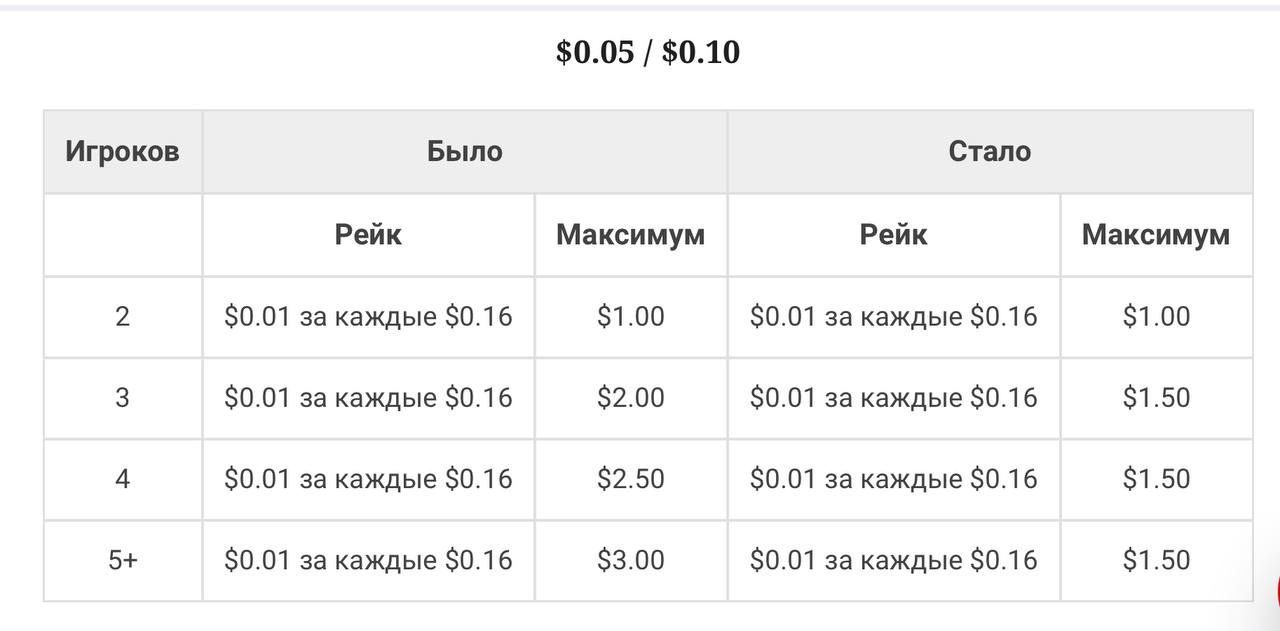Click "Рейк" subheader under Стало
The image size is (1280, 631).
[x=893, y=235]
